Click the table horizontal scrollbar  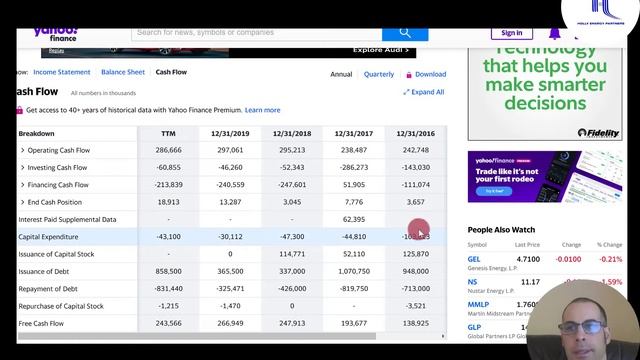coord(197,336)
